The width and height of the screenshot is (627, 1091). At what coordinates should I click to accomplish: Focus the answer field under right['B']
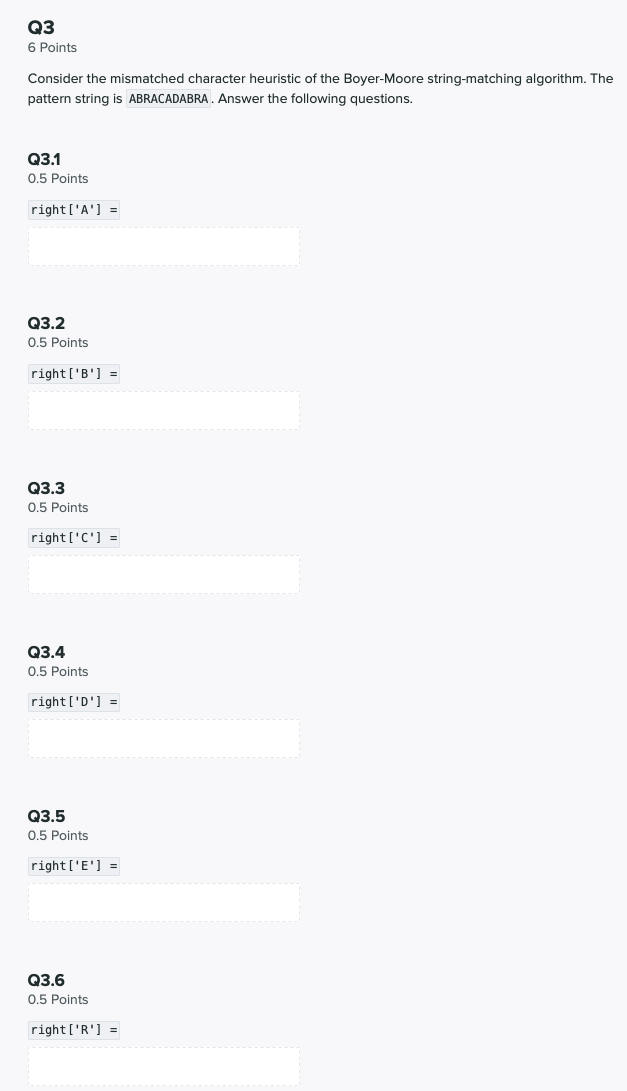164,411
